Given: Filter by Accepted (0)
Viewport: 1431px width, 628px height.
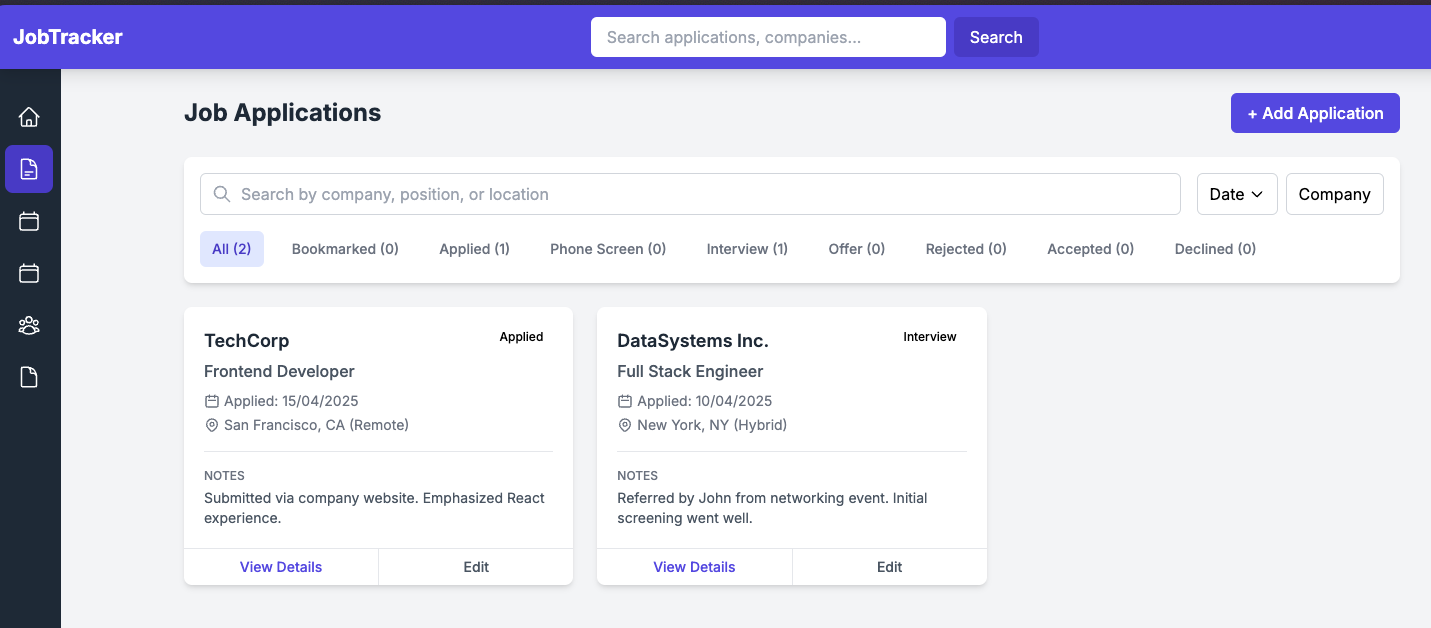Looking at the screenshot, I should 1090,249.
